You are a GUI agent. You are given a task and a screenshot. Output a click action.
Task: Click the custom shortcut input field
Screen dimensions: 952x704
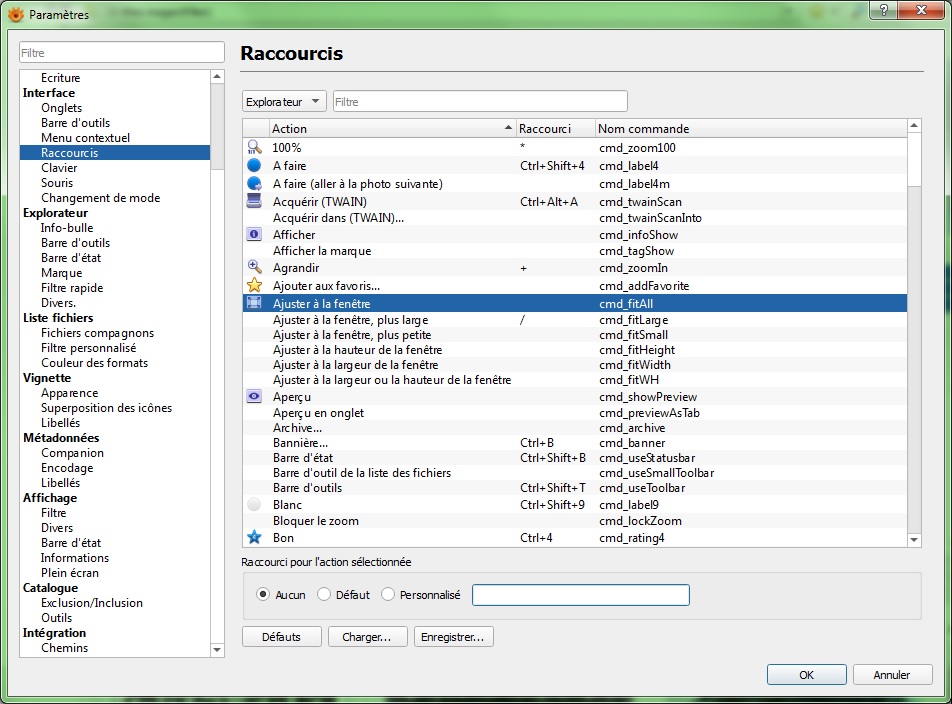click(x=580, y=595)
